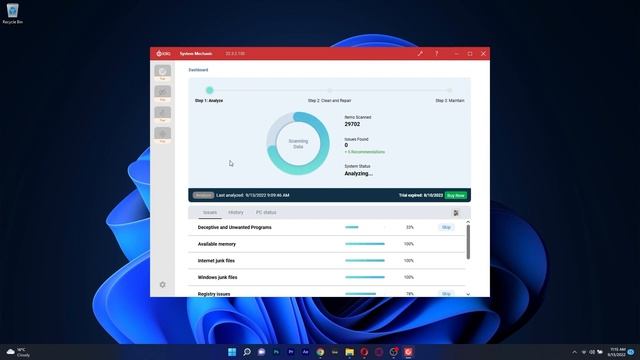Launch After Effects from the taskbar
The width and height of the screenshot is (640, 360).
click(305, 352)
